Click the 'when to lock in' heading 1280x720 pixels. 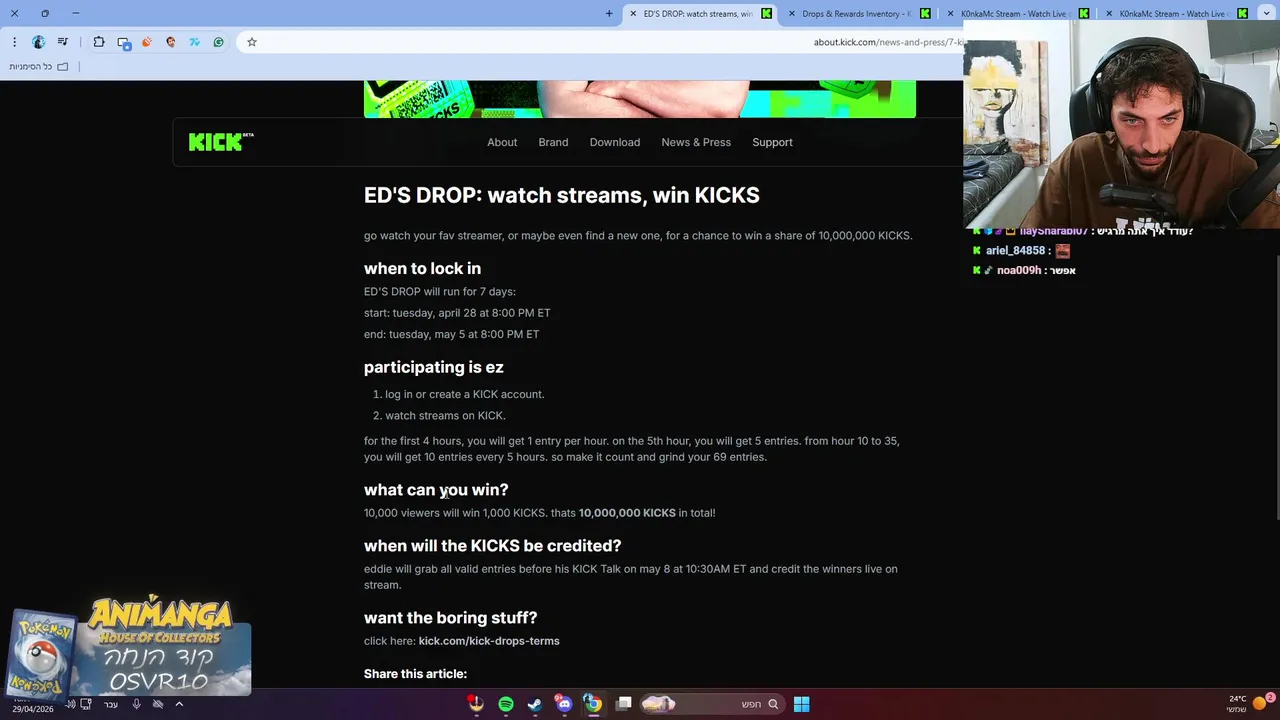pyautogui.click(x=422, y=268)
